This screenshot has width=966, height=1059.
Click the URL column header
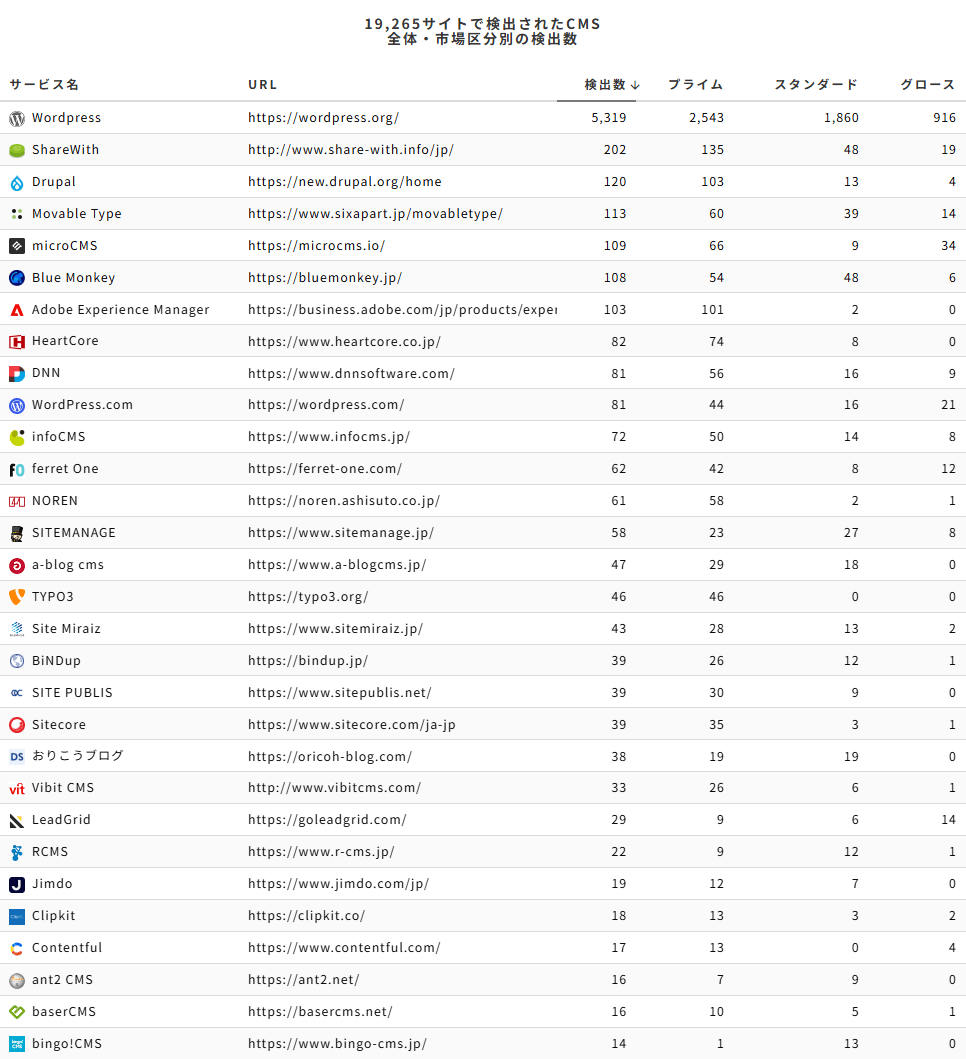pos(263,85)
